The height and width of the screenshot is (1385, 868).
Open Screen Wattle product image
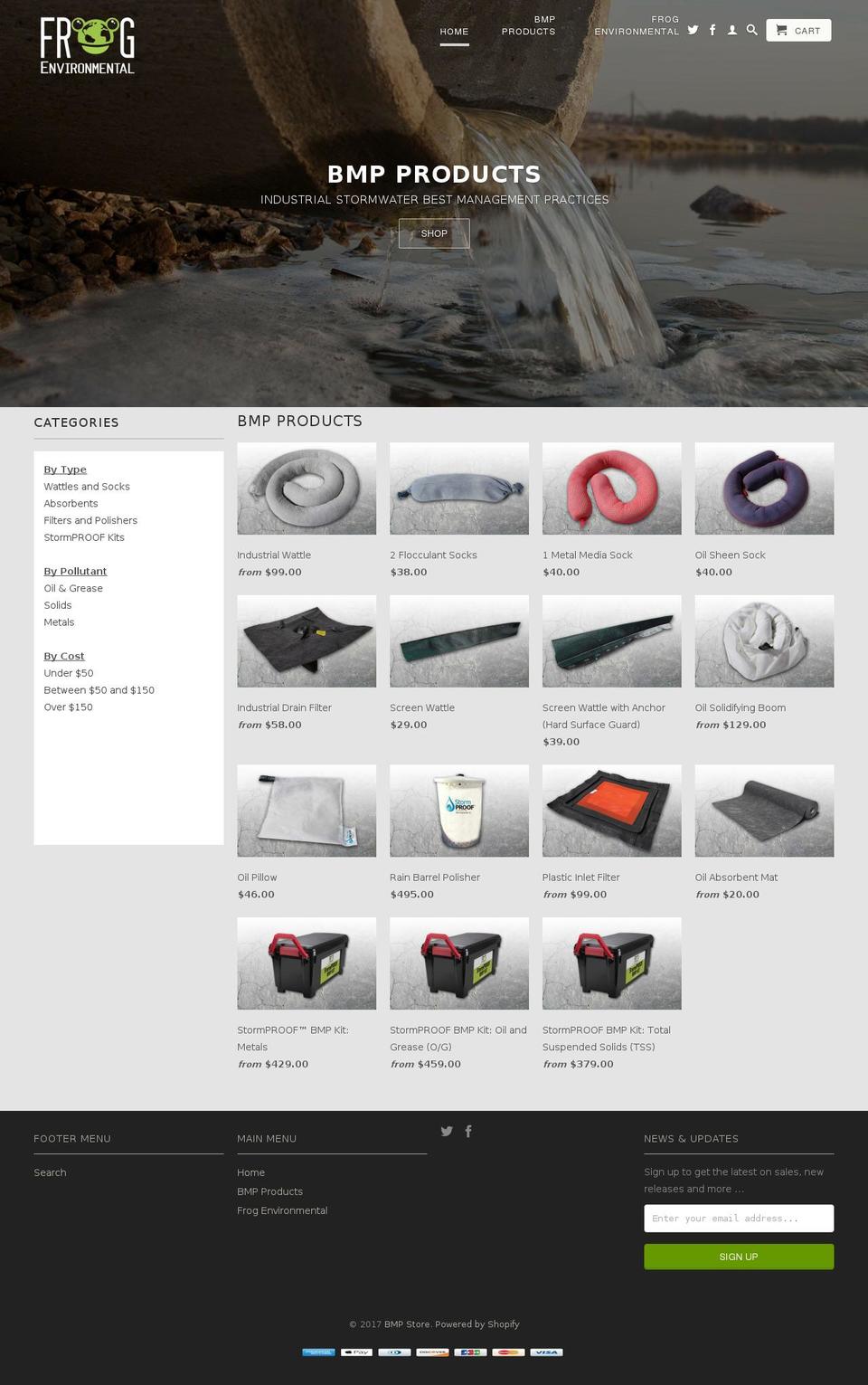tap(459, 641)
